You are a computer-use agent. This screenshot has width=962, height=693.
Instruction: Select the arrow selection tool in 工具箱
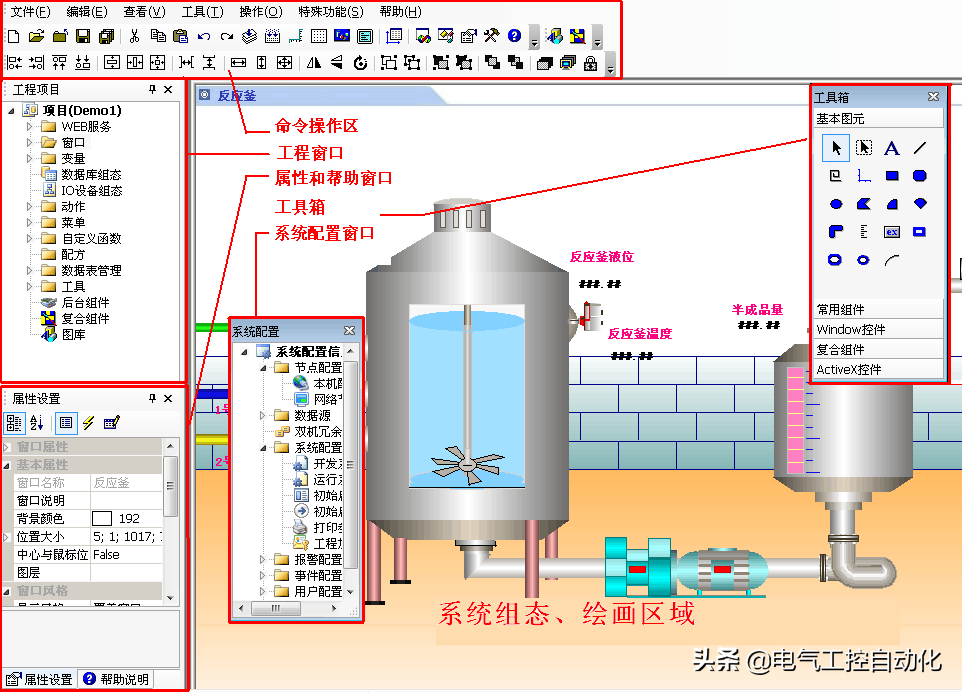click(x=837, y=148)
